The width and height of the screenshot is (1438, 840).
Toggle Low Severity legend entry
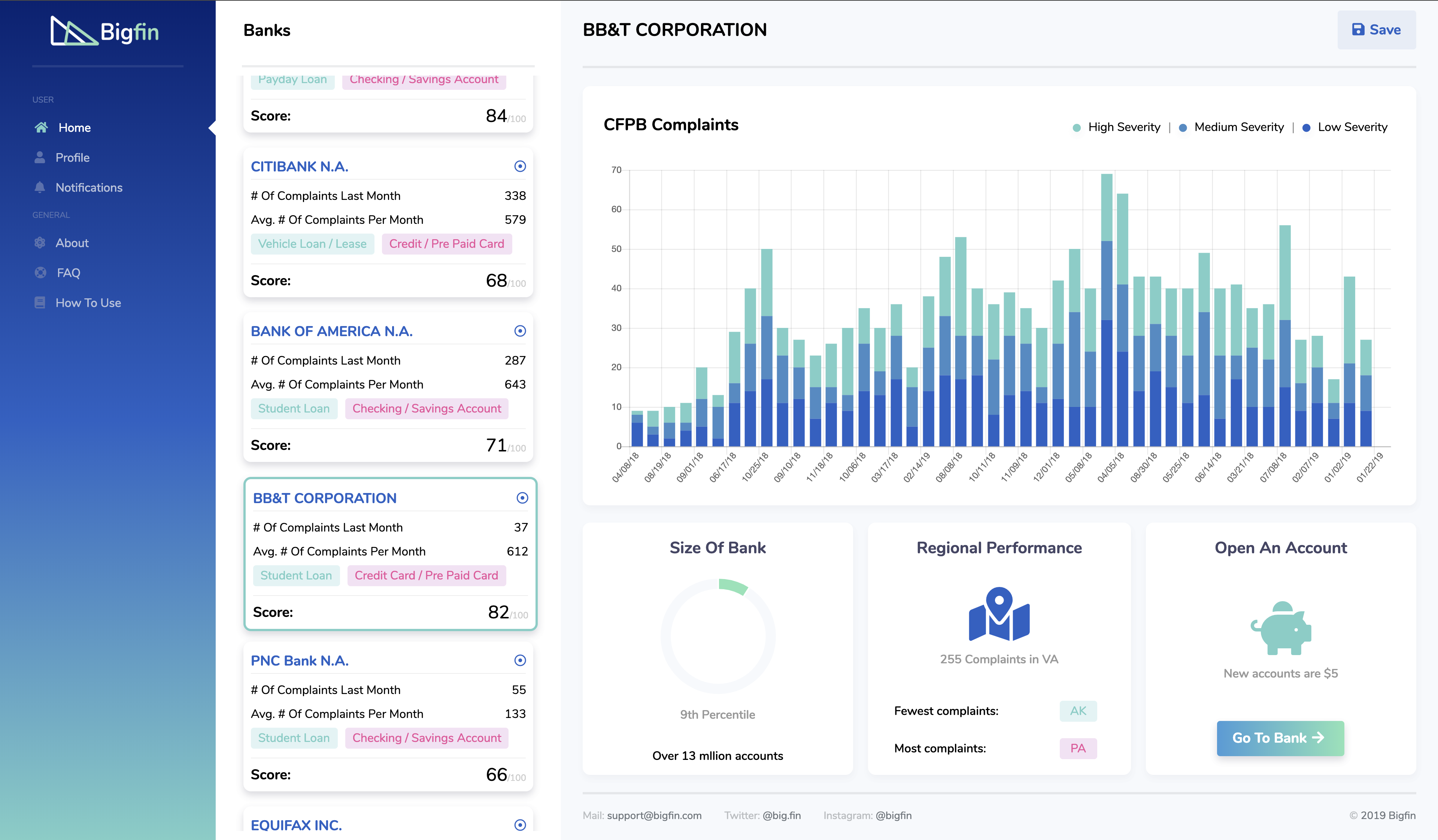[1345, 127]
